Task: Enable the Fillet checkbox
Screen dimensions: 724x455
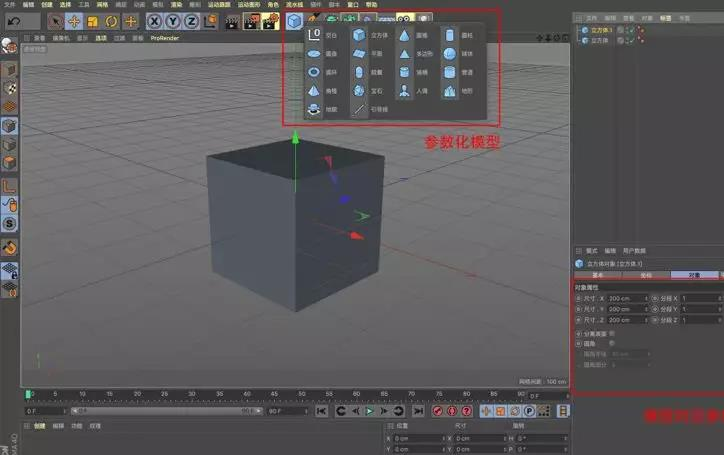Action: pyautogui.click(x=612, y=343)
